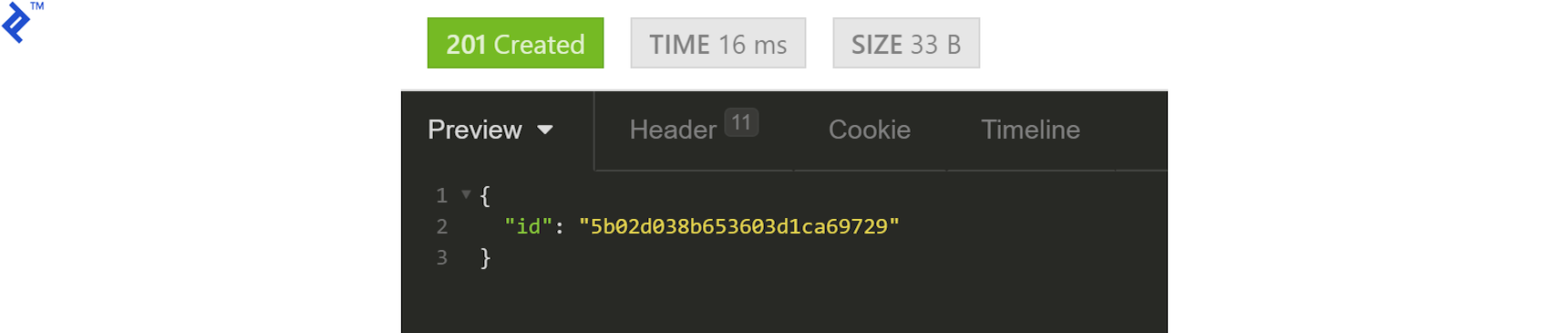The image size is (1568, 333).
Task: Click the "id" key in JSON
Action: [x=529, y=226]
